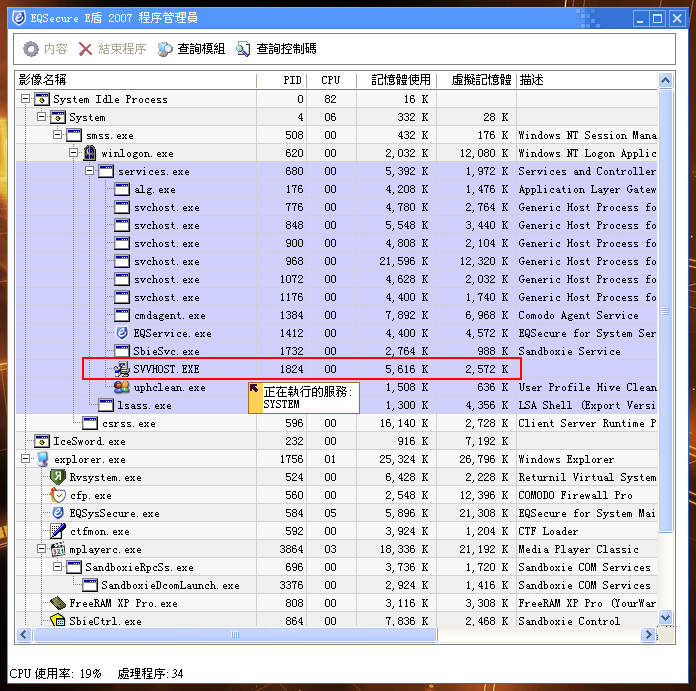Collapse the services.exe tree node
The height and width of the screenshot is (691, 696).
click(x=89, y=170)
